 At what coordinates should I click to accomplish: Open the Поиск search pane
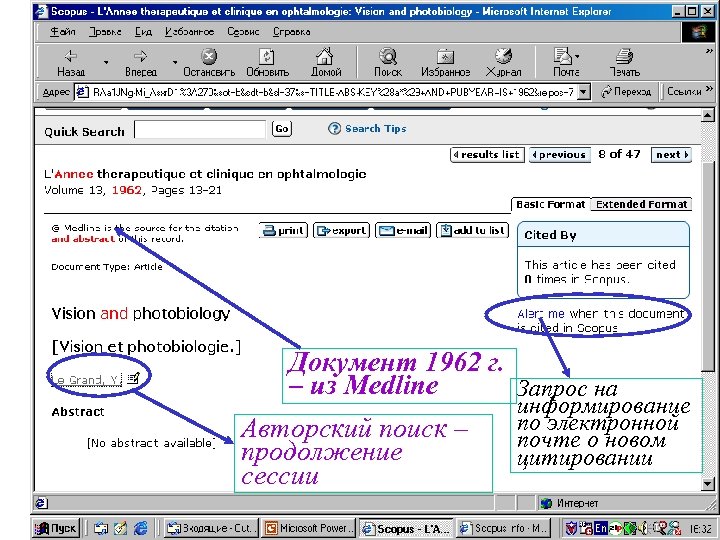pyautogui.click(x=388, y=63)
